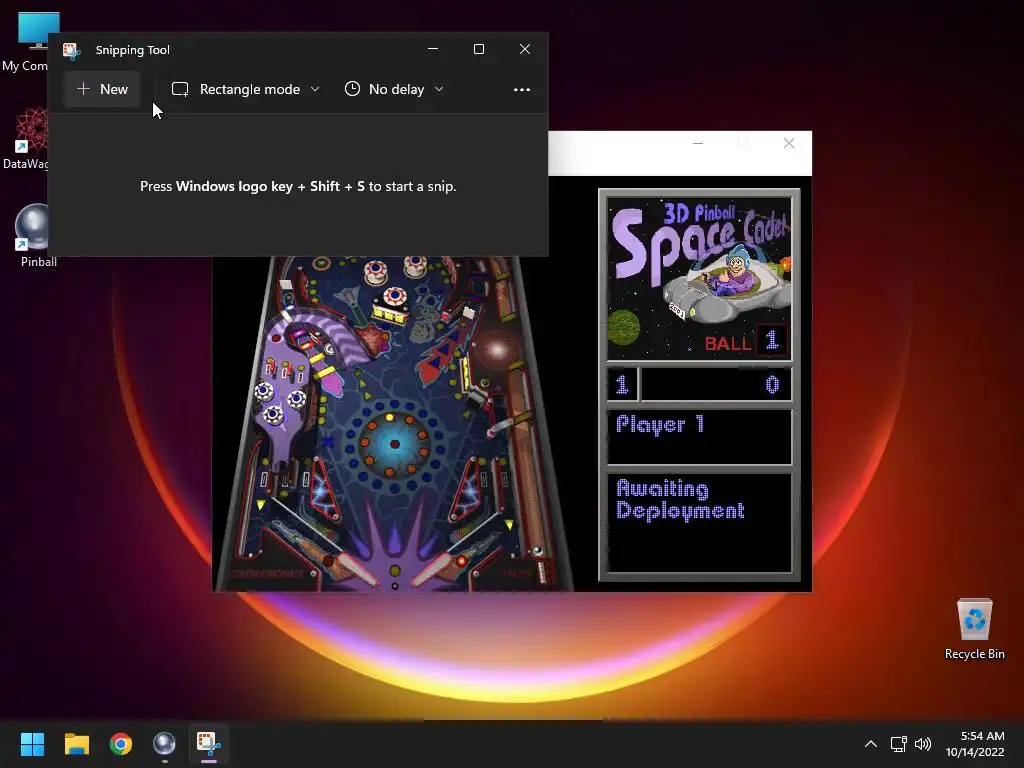Close the Pinball game window

789,143
